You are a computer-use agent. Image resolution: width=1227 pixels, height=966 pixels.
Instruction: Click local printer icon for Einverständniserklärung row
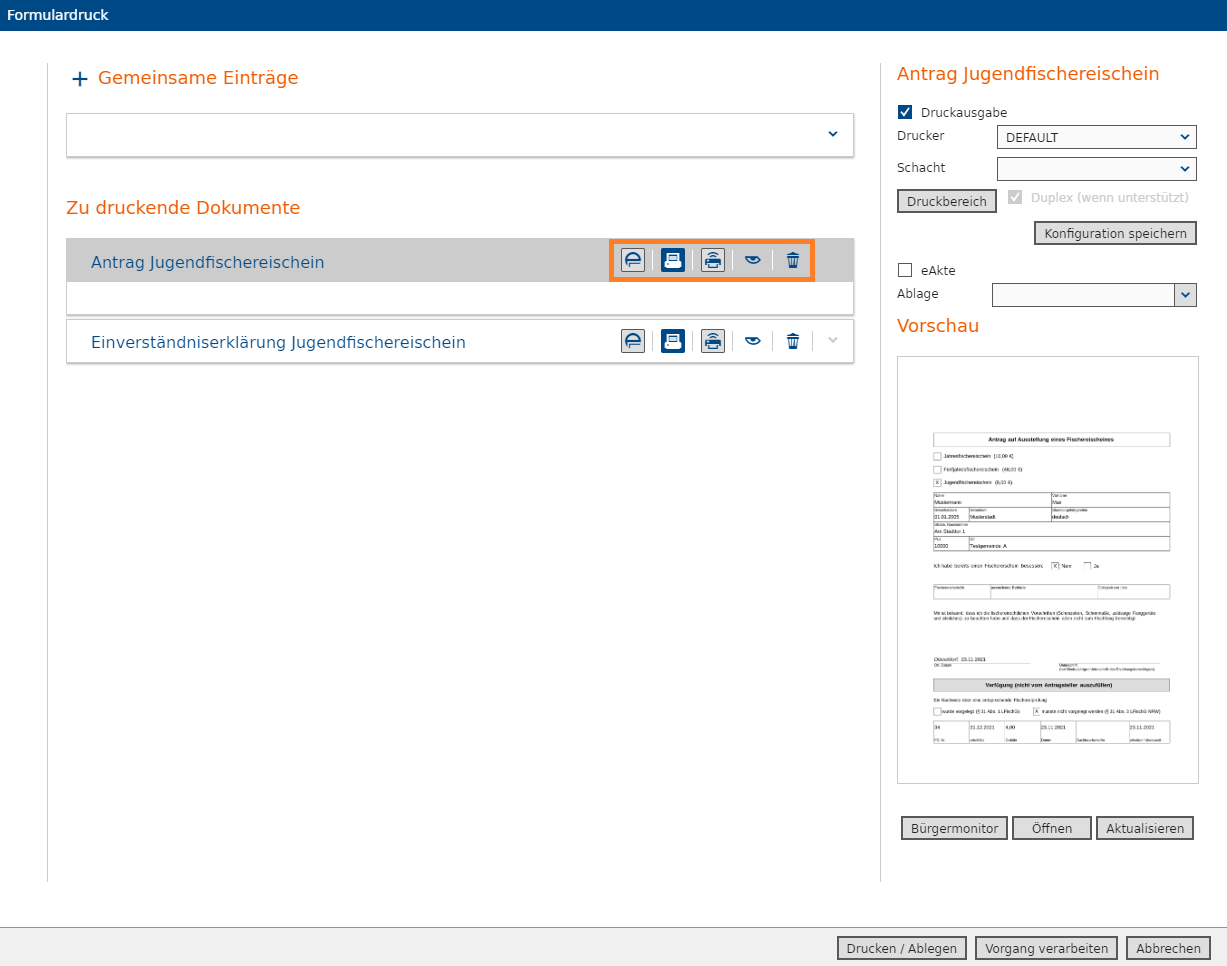(x=673, y=341)
